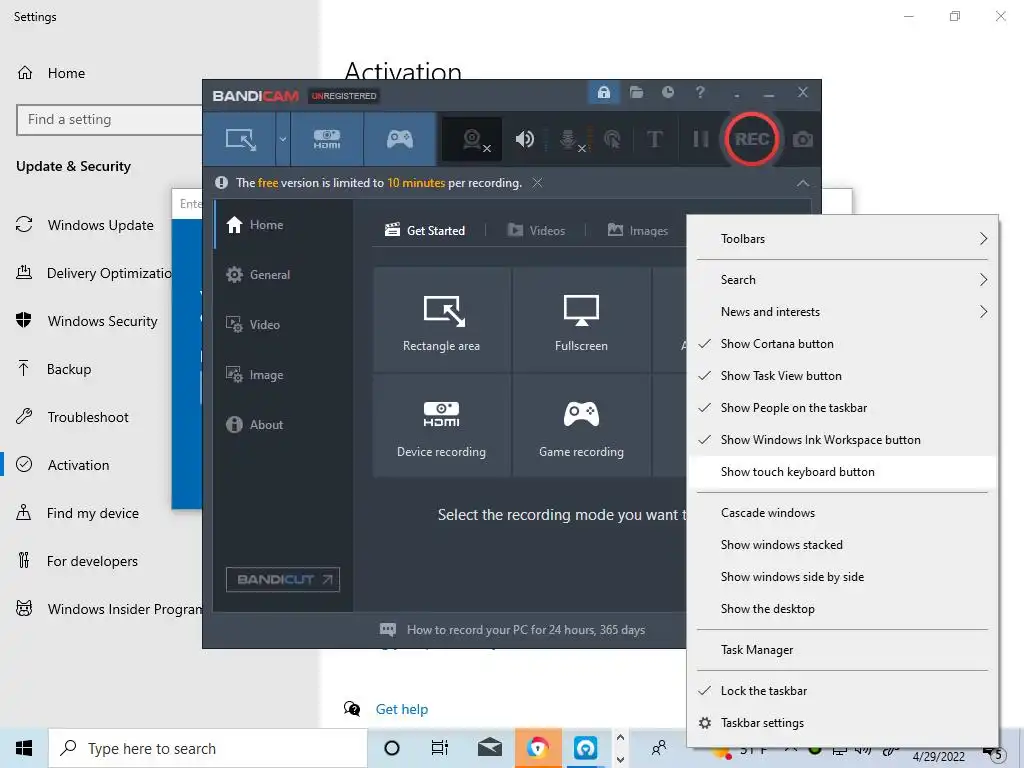Image resolution: width=1024 pixels, height=768 pixels.
Task: Open Find my device in Settings
Action: click(x=78, y=513)
